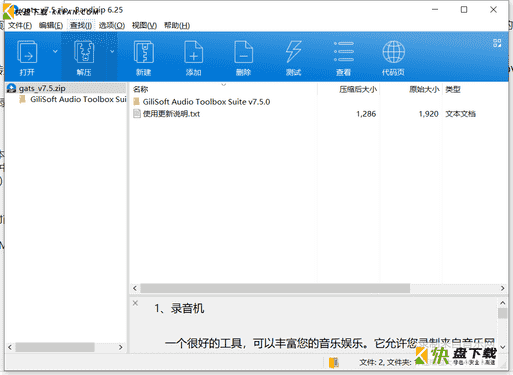This screenshot has width=513, height=375.
Task: Open the Edit (编辑) menu
Action: [51, 26]
